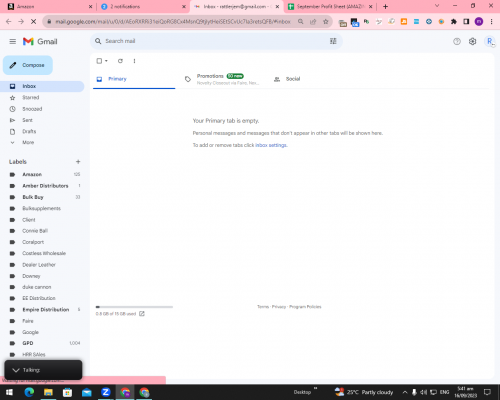Open Chrome three-dot menu

tap(491, 22)
